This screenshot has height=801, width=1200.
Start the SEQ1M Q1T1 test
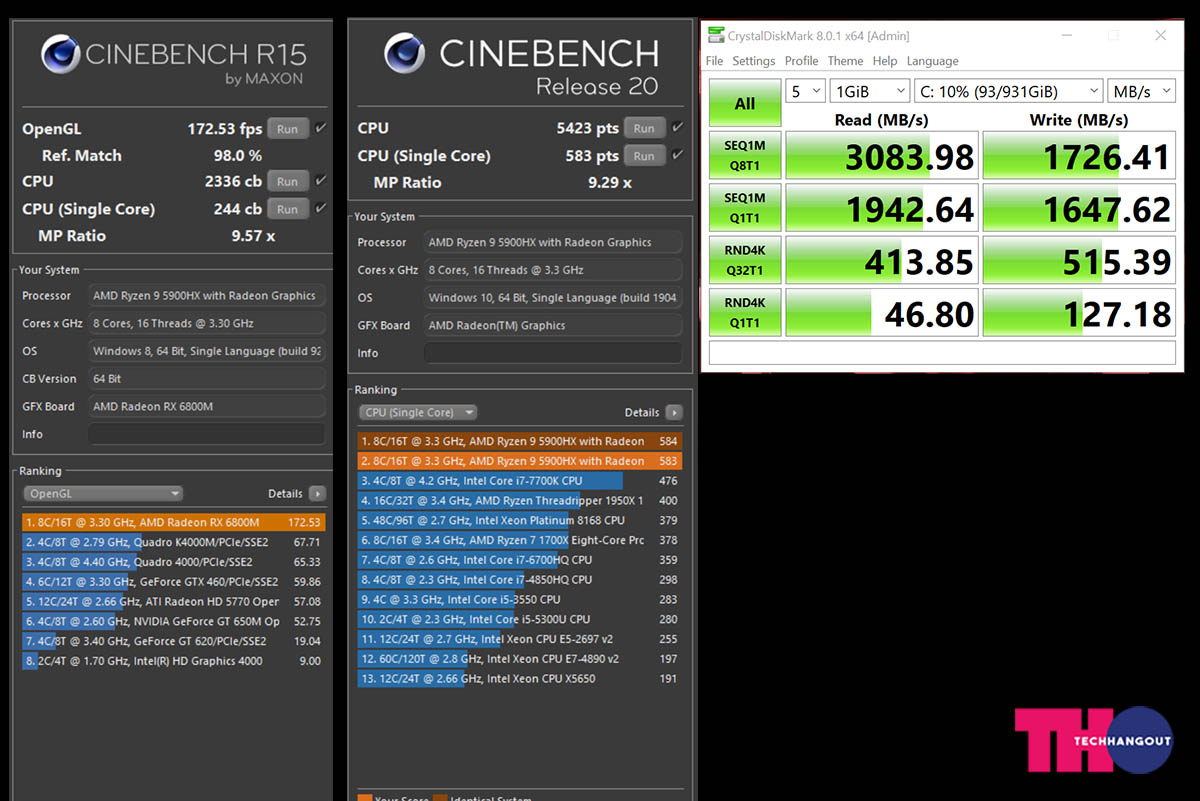click(x=744, y=209)
